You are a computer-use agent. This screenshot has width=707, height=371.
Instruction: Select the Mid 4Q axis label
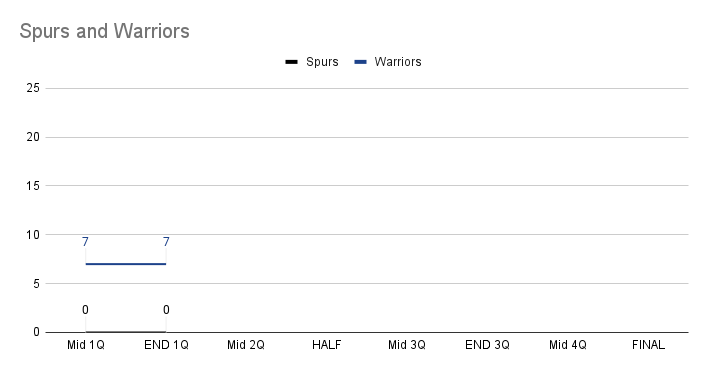[x=568, y=345]
